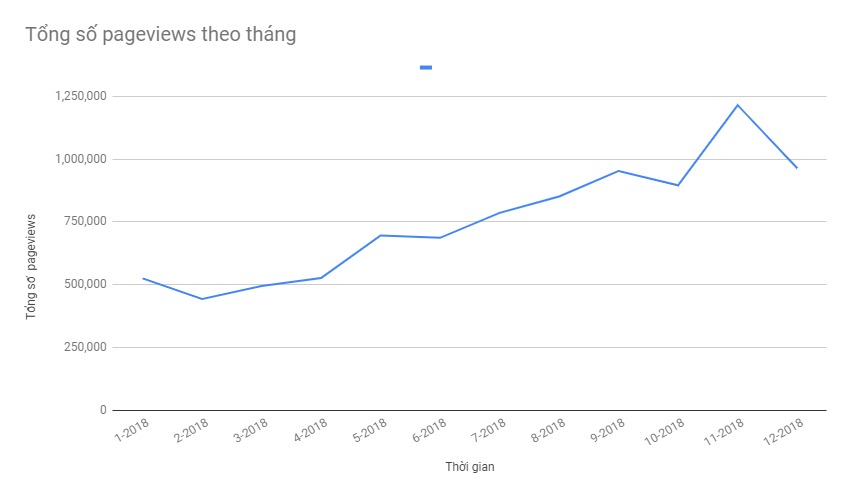This screenshot has width=851, height=498.
Task: Click the 250,000 y-axis label
Action: pyautogui.click(x=85, y=347)
